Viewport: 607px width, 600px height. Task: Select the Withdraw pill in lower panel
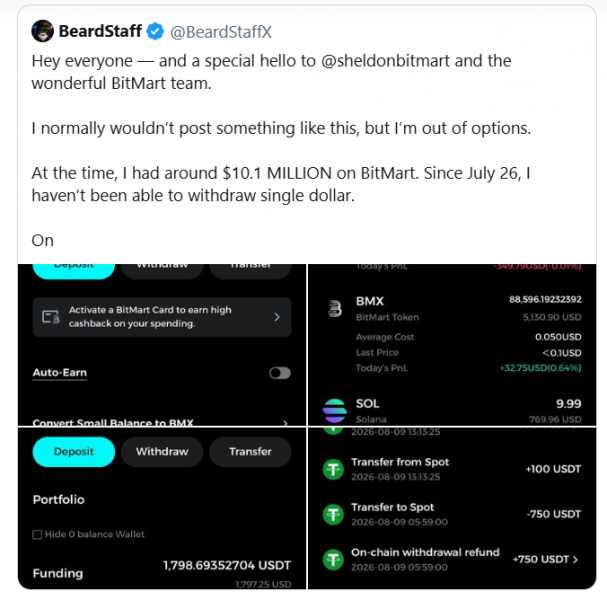(162, 452)
